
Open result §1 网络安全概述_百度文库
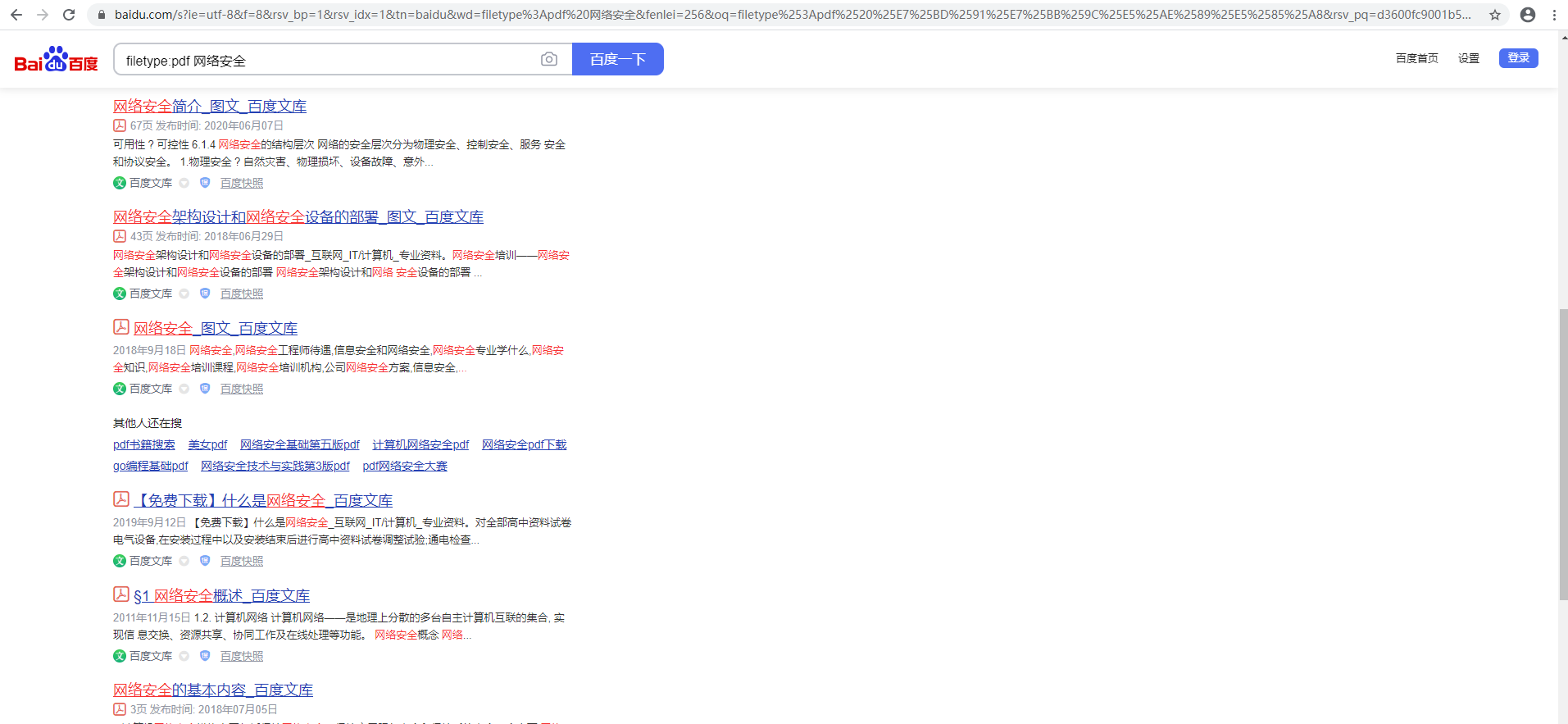(222, 595)
